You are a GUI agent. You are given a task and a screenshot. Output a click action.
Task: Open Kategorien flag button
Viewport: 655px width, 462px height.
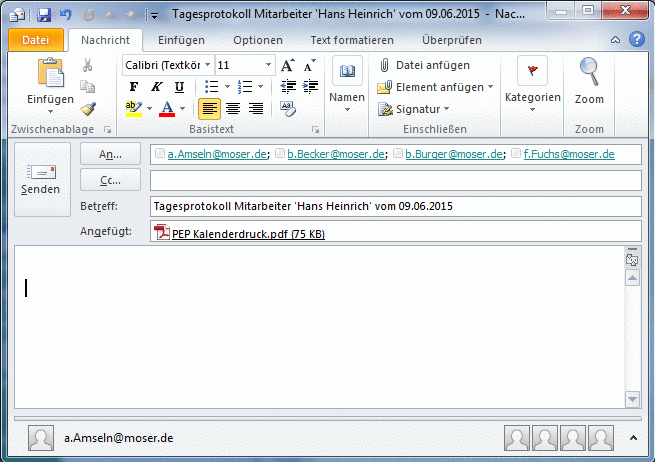click(532, 71)
